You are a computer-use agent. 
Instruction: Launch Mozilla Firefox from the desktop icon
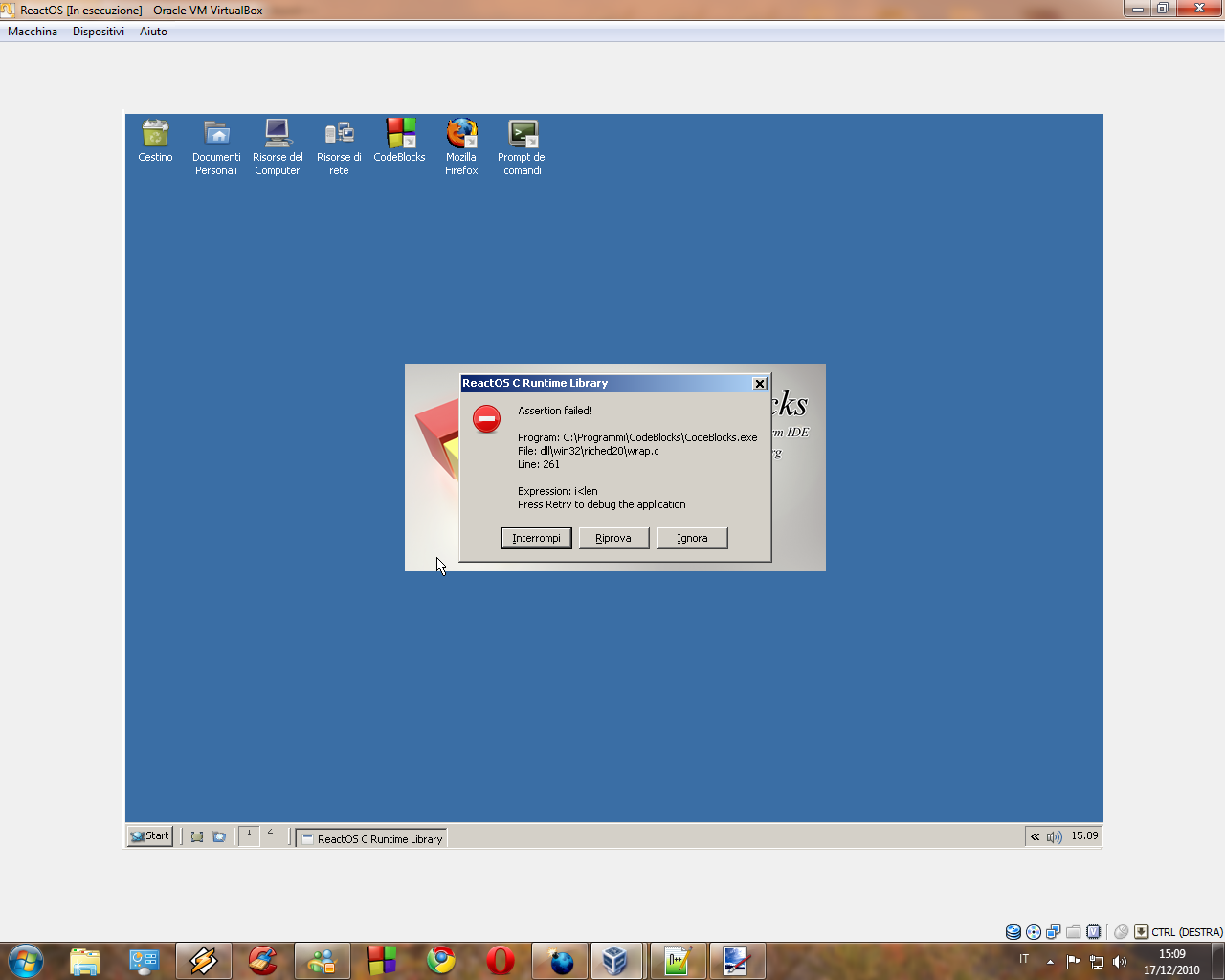(x=461, y=147)
